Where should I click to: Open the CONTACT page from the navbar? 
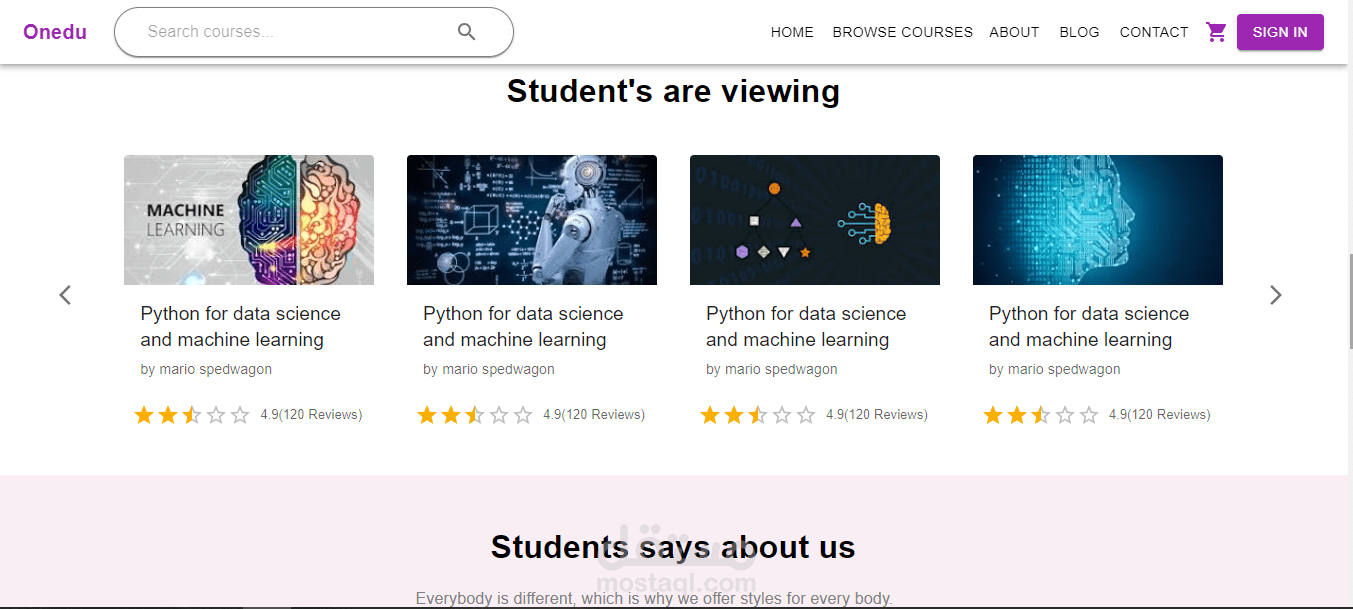(1153, 32)
